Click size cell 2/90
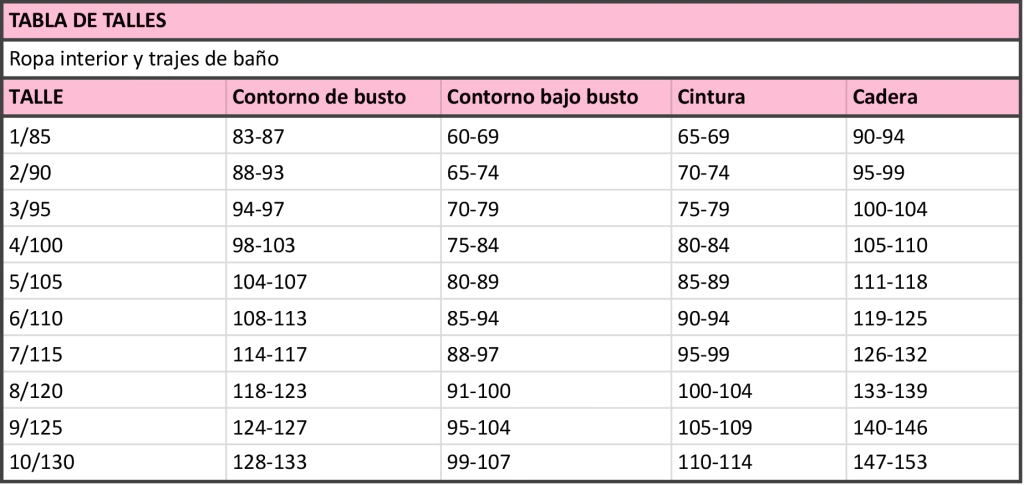 32,173
